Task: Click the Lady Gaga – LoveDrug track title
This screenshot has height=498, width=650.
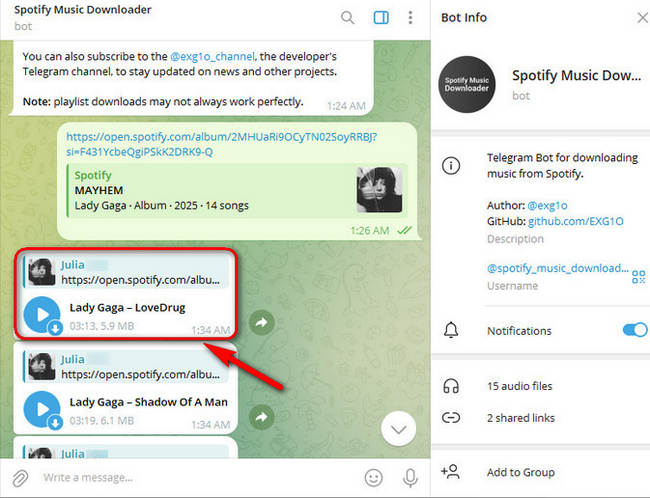Action: tap(127, 308)
